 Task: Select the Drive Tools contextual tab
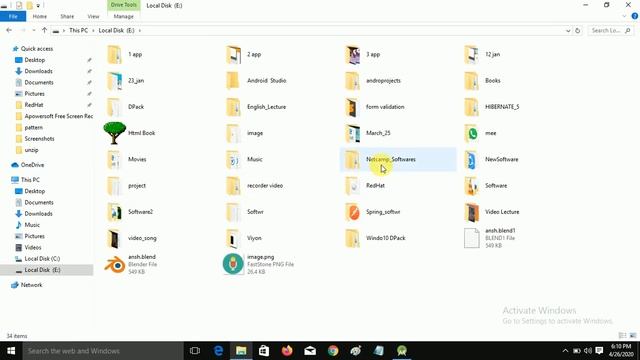coord(123,5)
